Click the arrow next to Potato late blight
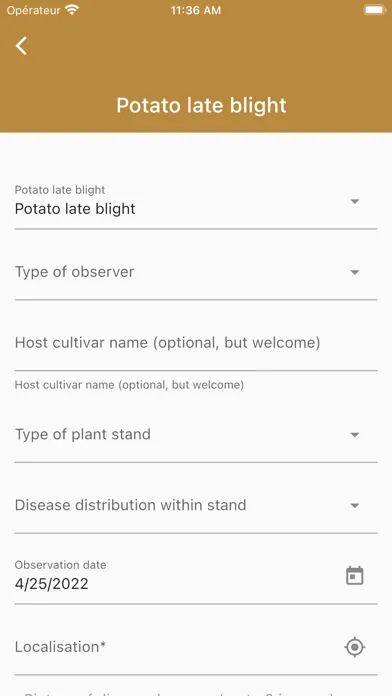The image size is (392, 696). (x=354, y=202)
